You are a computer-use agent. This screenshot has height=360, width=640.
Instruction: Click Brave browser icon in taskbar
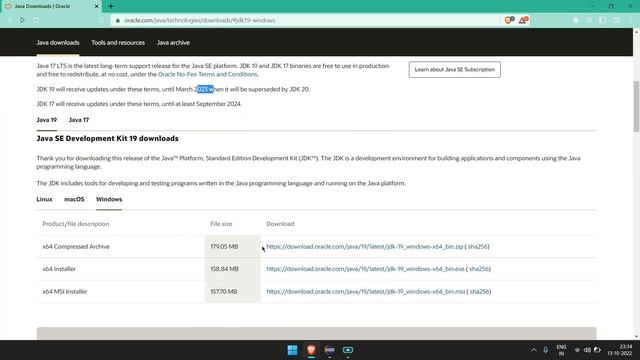point(311,350)
